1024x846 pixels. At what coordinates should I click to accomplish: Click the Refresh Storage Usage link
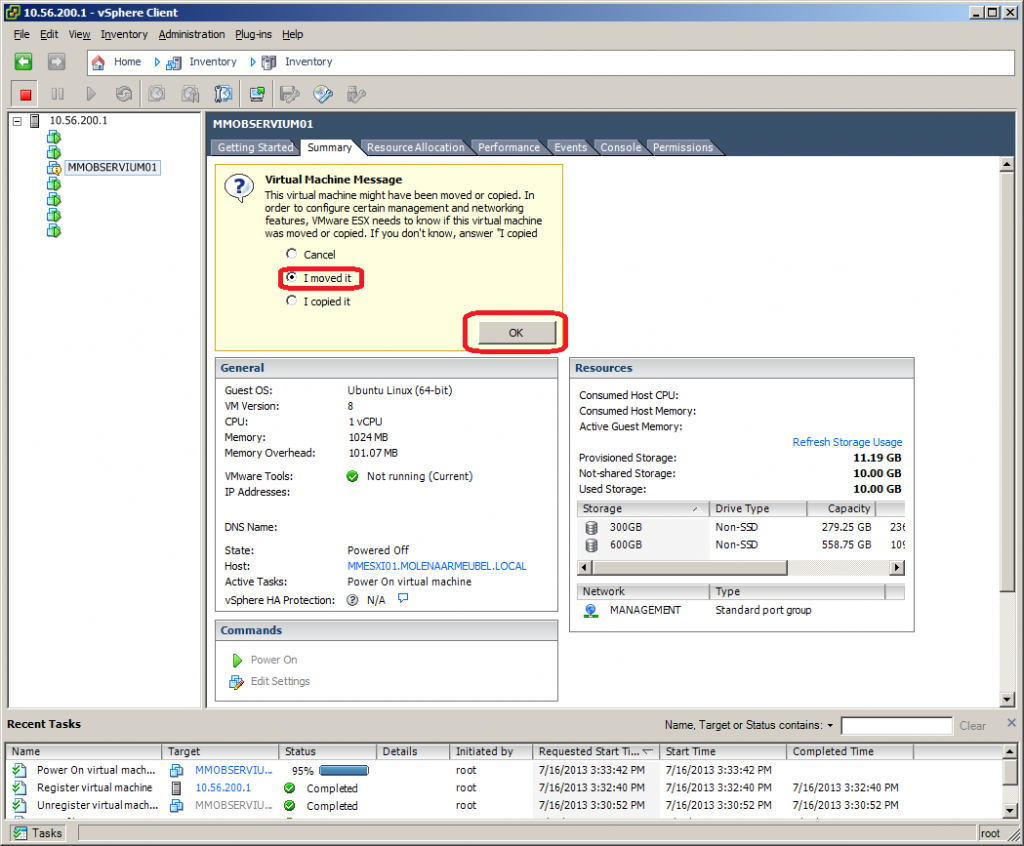click(847, 442)
